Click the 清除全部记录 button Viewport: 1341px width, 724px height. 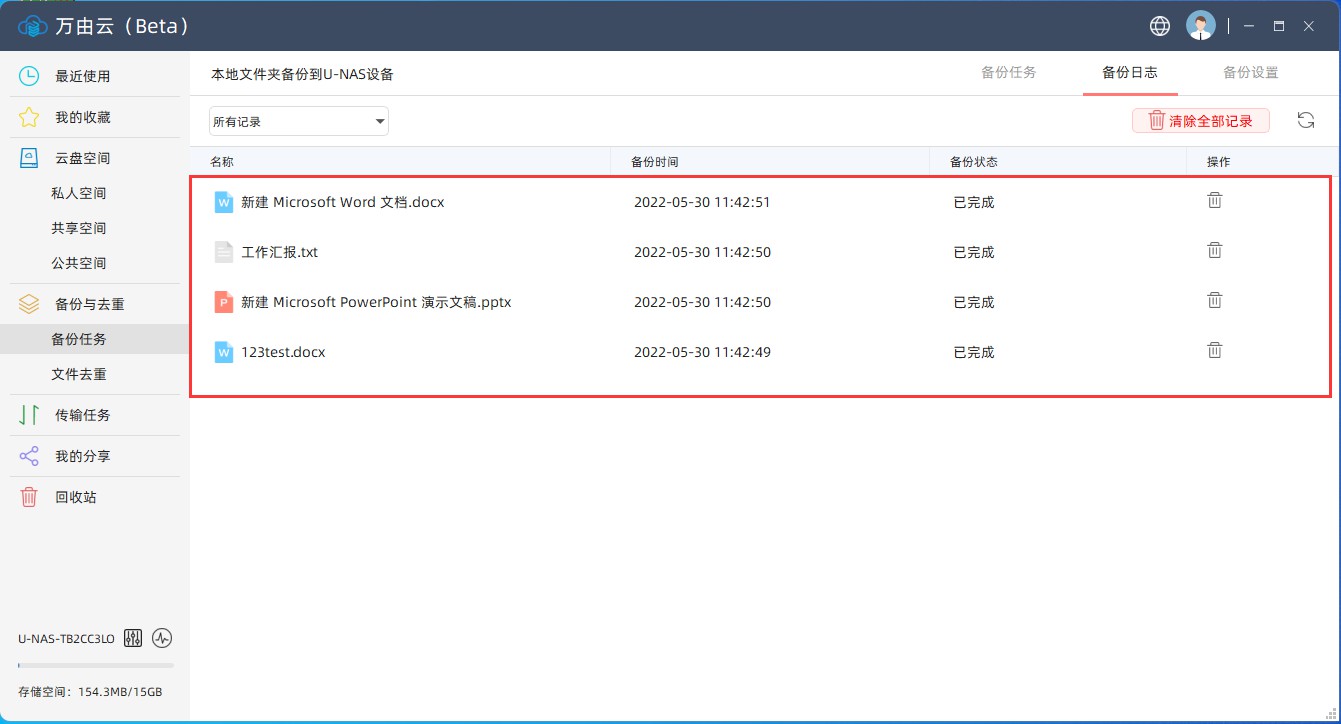1200,121
